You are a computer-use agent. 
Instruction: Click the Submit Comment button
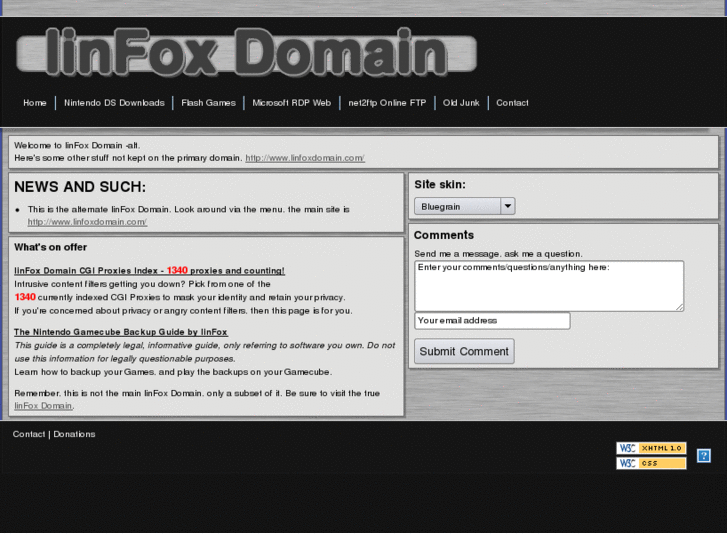point(464,352)
